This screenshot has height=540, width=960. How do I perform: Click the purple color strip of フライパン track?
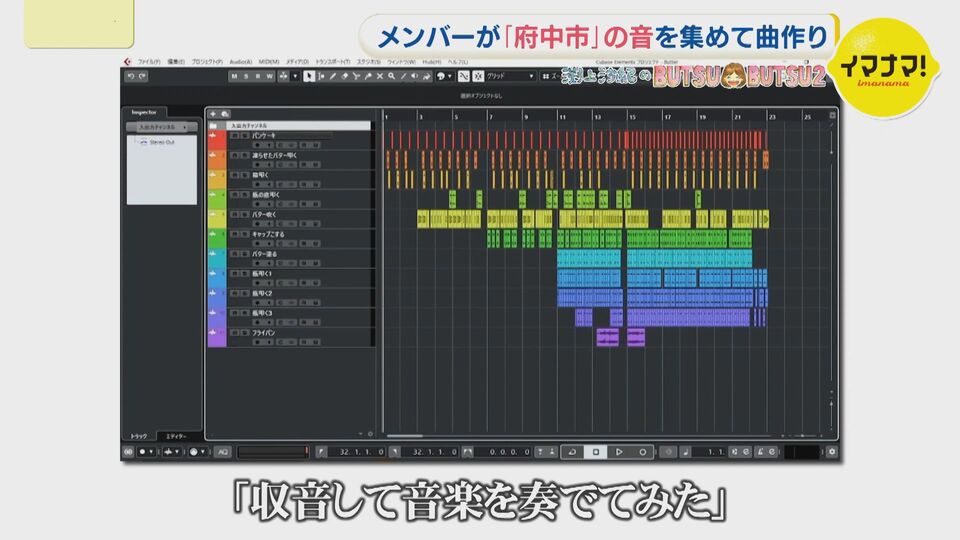[217, 337]
